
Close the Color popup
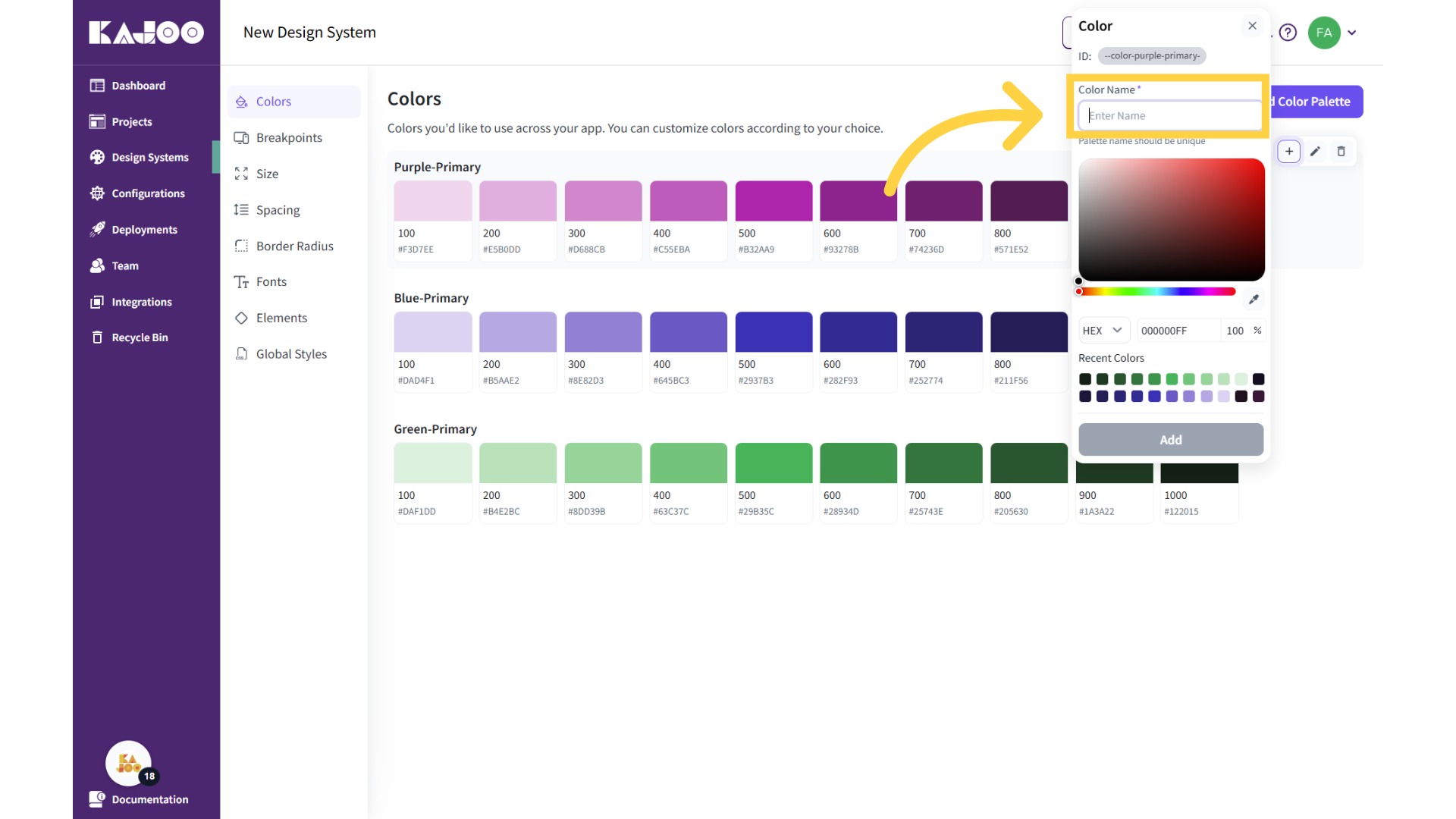(1252, 26)
